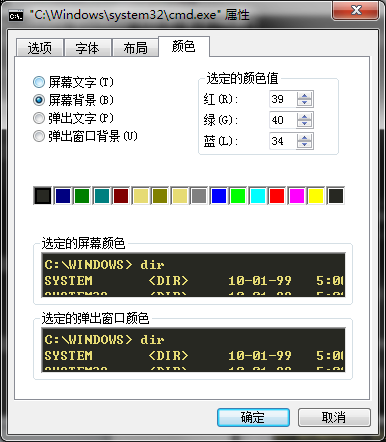This screenshot has height=442, width=386.
Task: Decrease the blue value with down arrow
Action: 304,145
